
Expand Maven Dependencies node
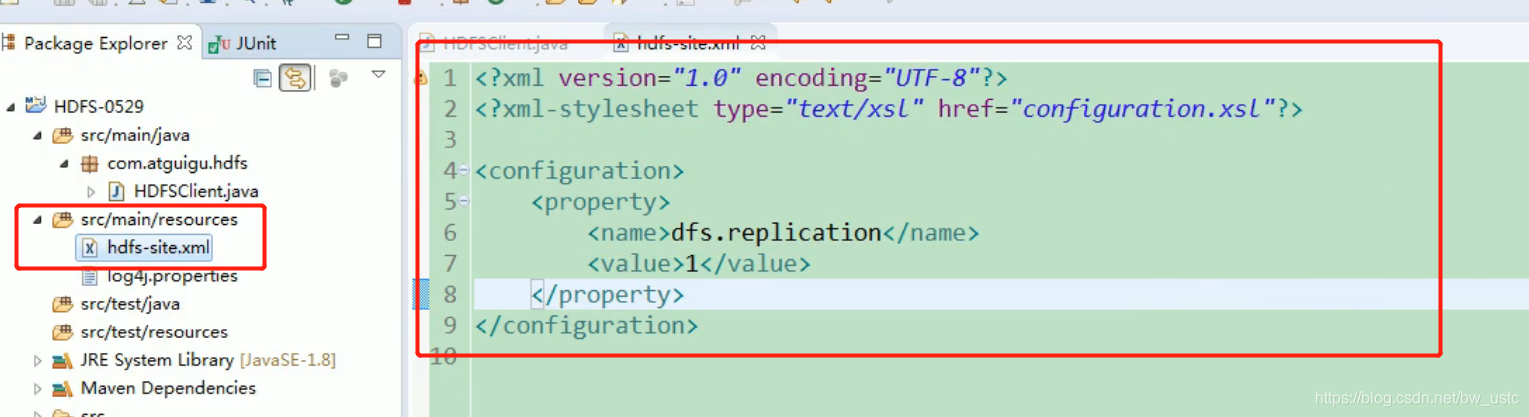pyautogui.click(x=38, y=388)
